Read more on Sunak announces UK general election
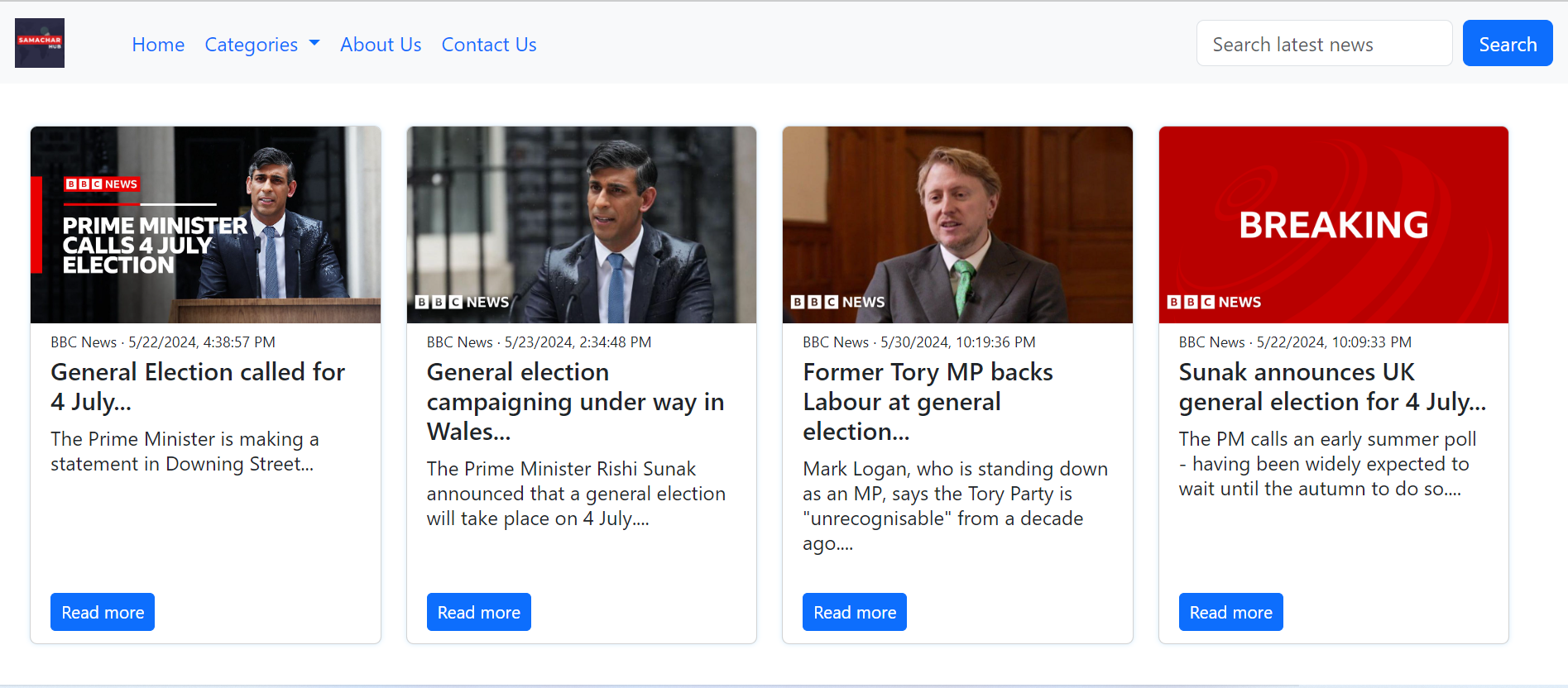 coord(1231,612)
